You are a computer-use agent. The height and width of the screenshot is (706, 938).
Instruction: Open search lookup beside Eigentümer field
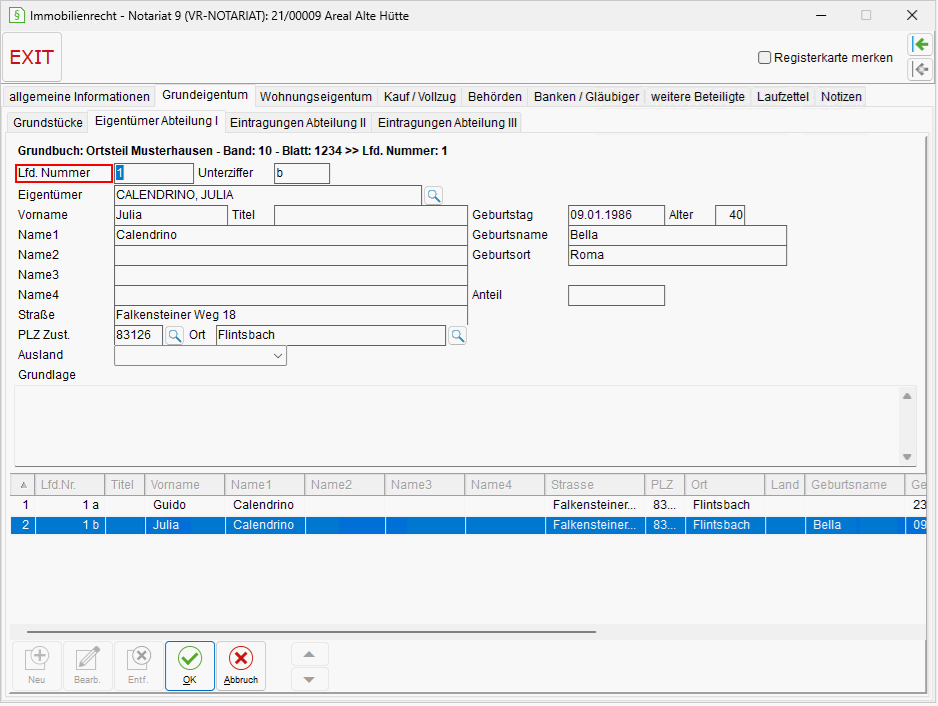tap(434, 195)
